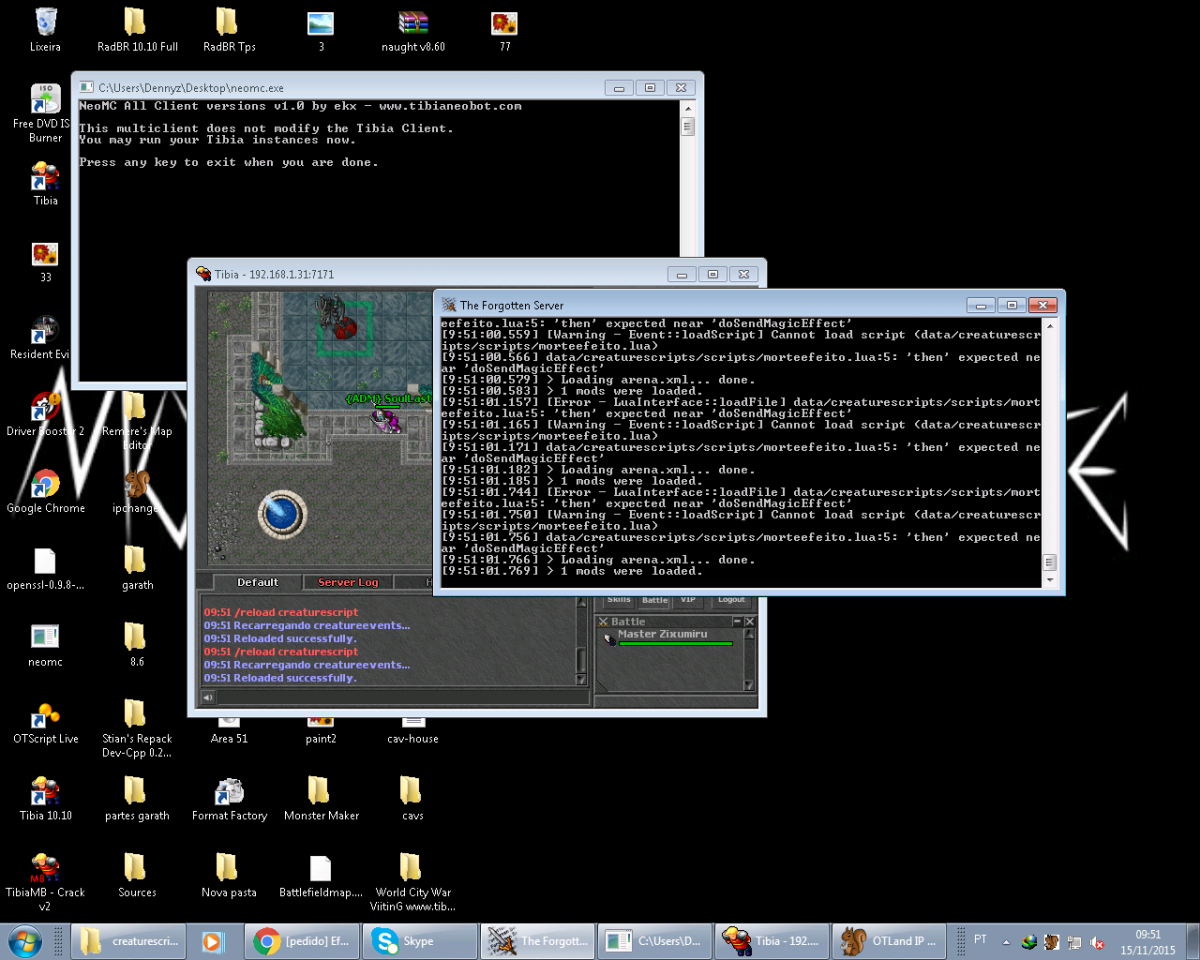The width and height of the screenshot is (1200, 960).
Task: Click down arrow of Forgotten Server scrollbar
Action: [1049, 579]
